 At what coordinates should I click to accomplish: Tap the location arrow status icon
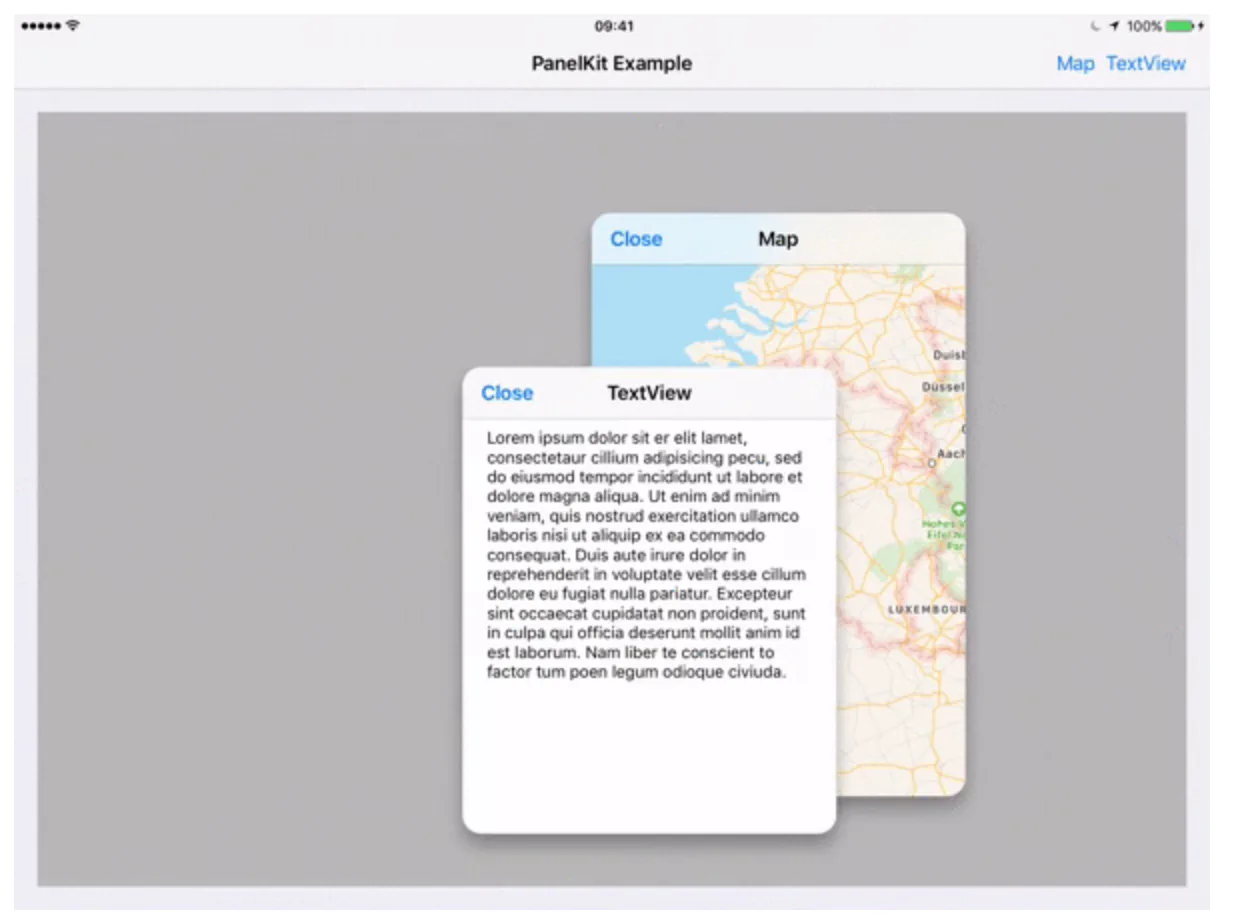1114,26
